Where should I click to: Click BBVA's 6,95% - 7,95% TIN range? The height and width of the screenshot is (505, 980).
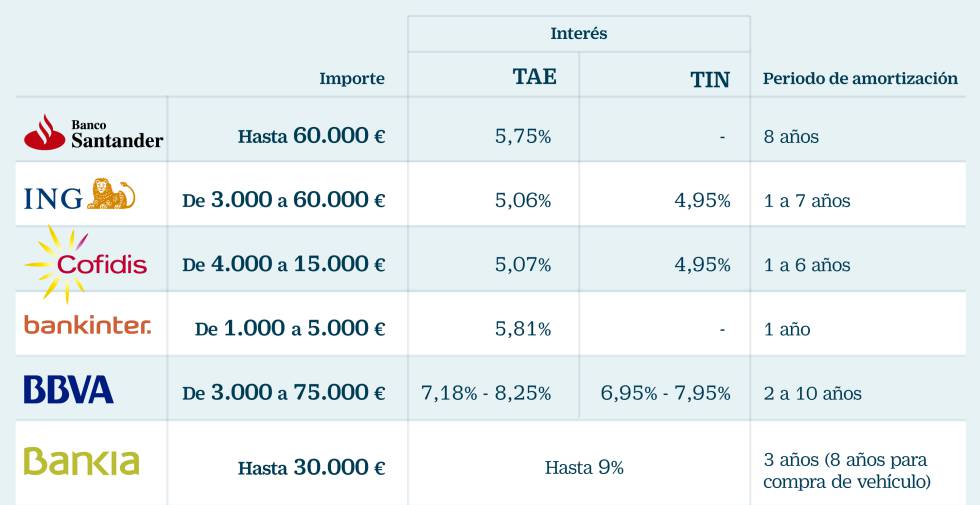pos(665,393)
